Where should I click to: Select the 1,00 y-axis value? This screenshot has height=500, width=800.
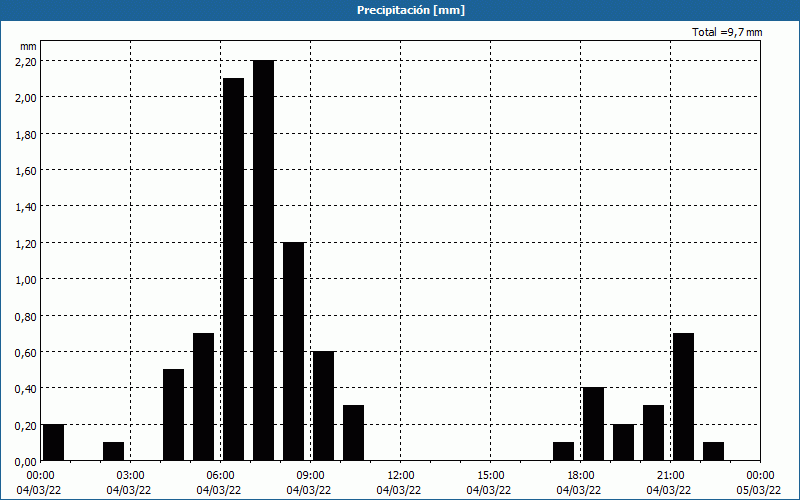point(26,280)
